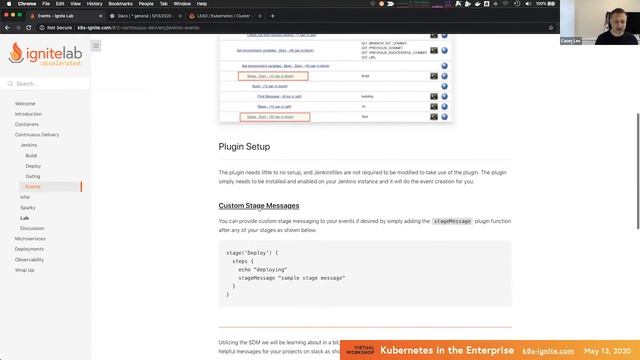Open Containers section in the sidebar
Image resolution: width=640 pixels, height=360 pixels.
[27, 124]
